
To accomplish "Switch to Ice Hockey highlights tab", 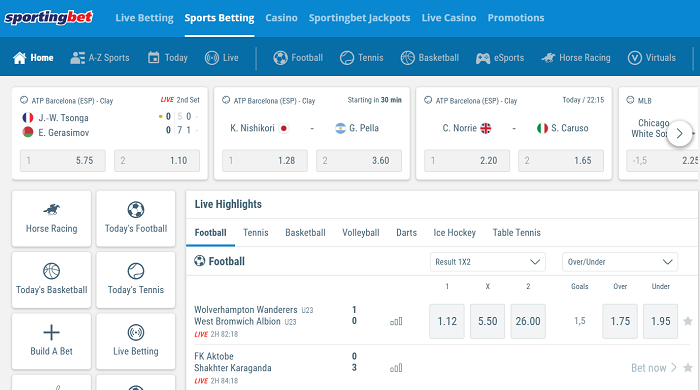I will click(x=454, y=233).
